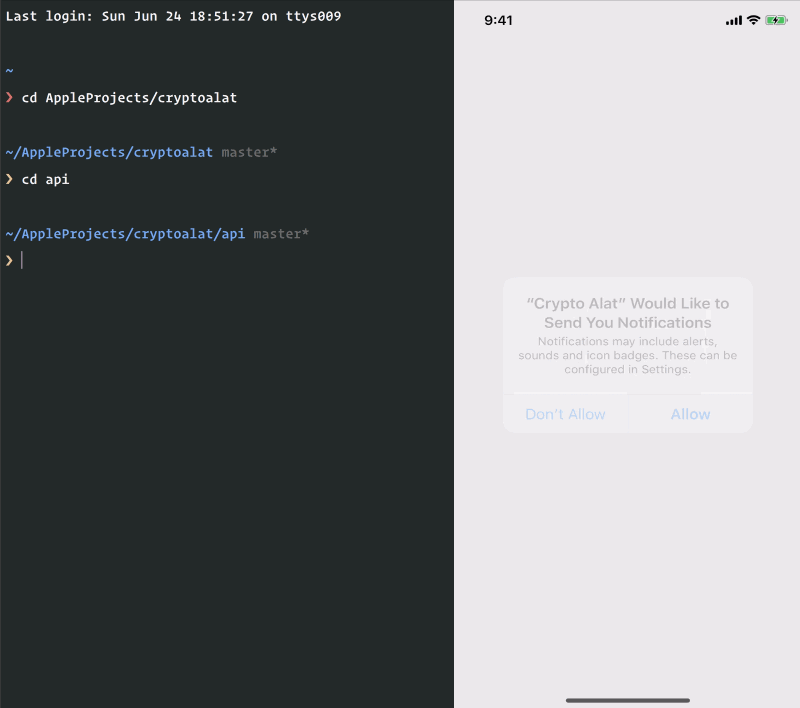This screenshot has width=800, height=708.
Task: Click the 9:41 clock in the status bar
Action: (497, 19)
